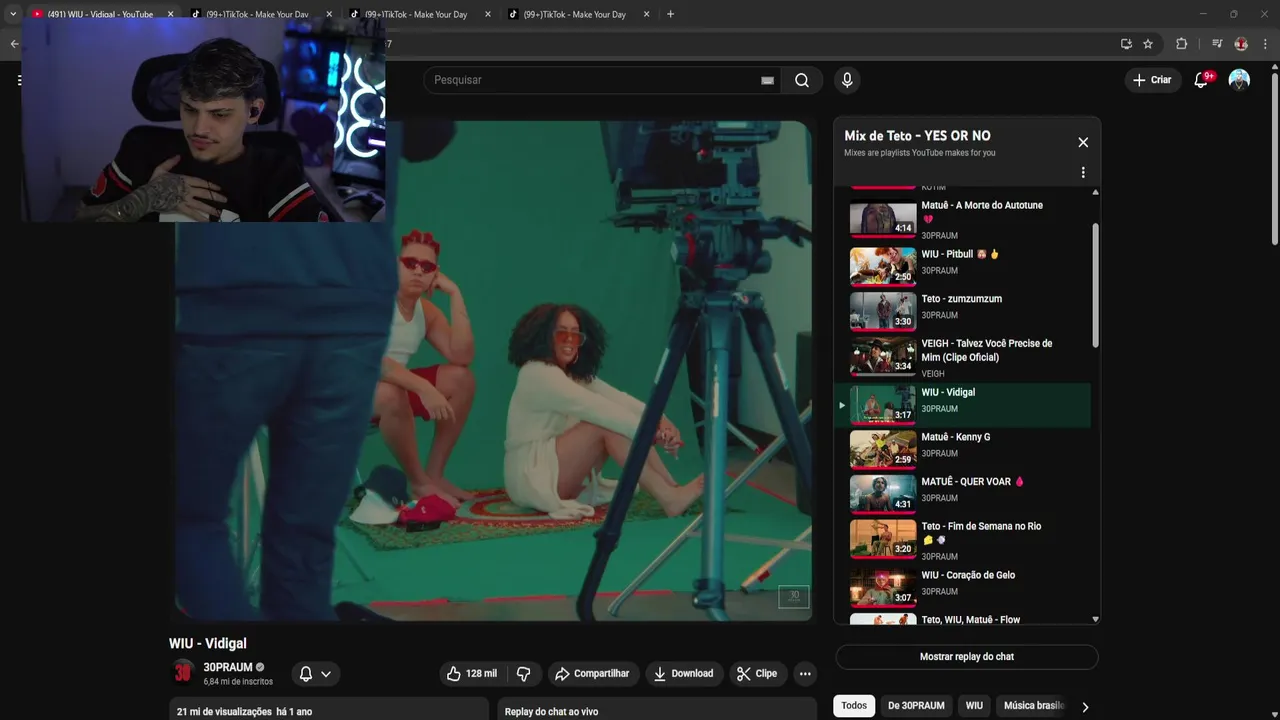Click the Download button

(683, 674)
